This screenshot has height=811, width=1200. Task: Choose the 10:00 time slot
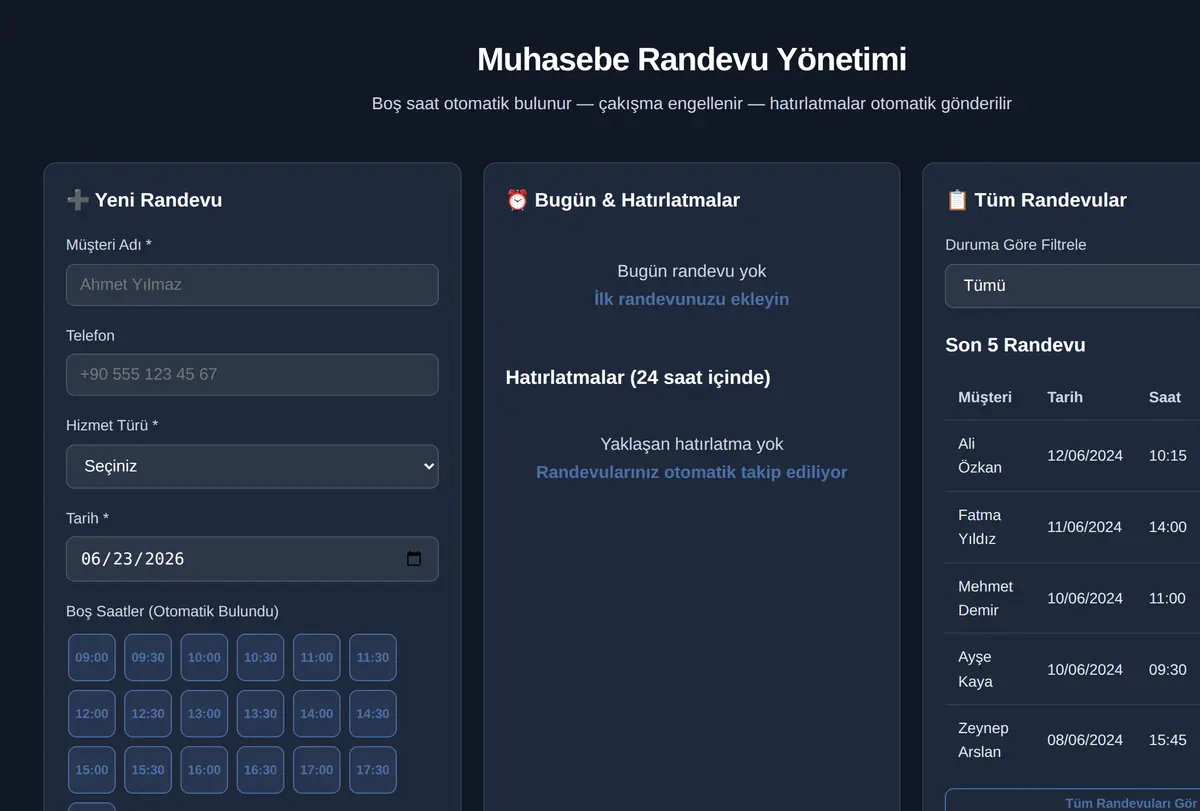204,658
